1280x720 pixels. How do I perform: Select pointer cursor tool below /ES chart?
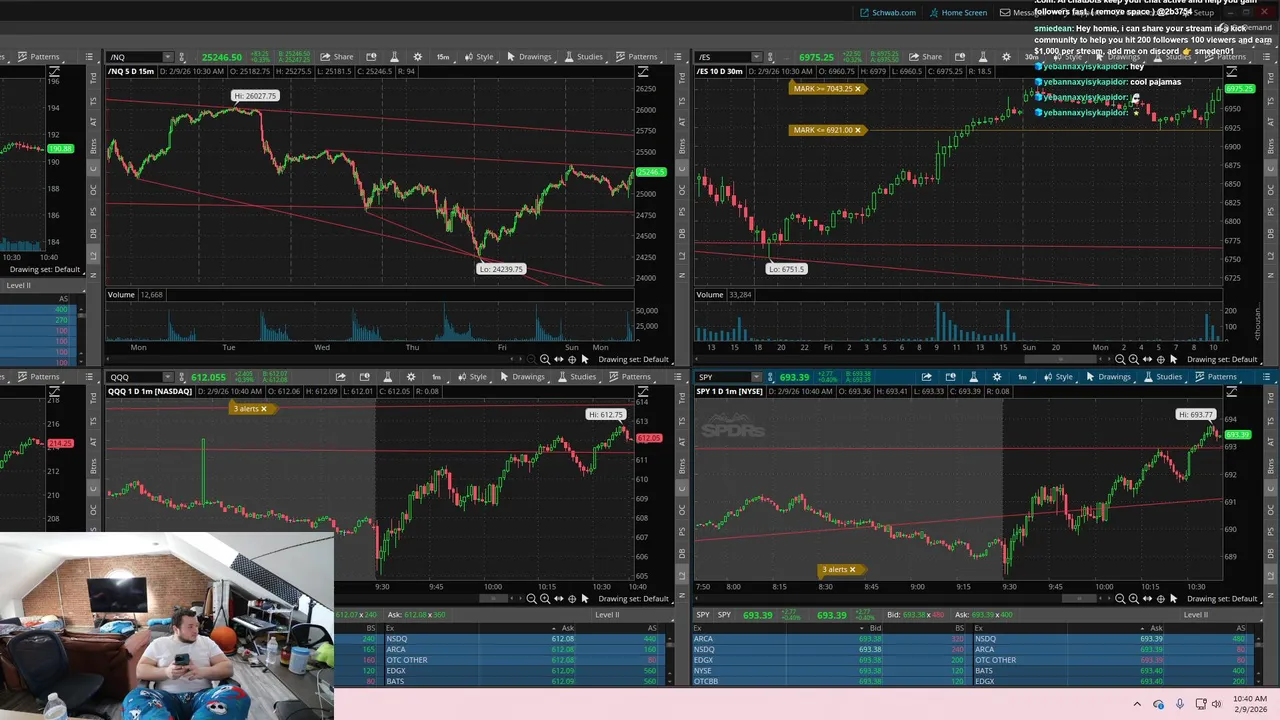1173,359
